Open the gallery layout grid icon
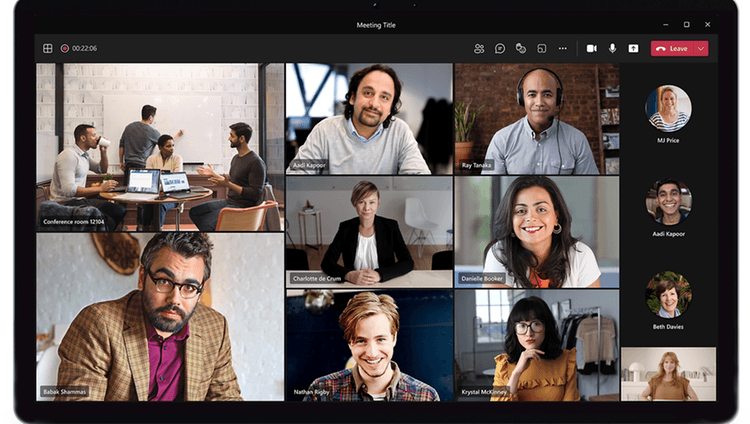The width and height of the screenshot is (750, 424). (47, 48)
